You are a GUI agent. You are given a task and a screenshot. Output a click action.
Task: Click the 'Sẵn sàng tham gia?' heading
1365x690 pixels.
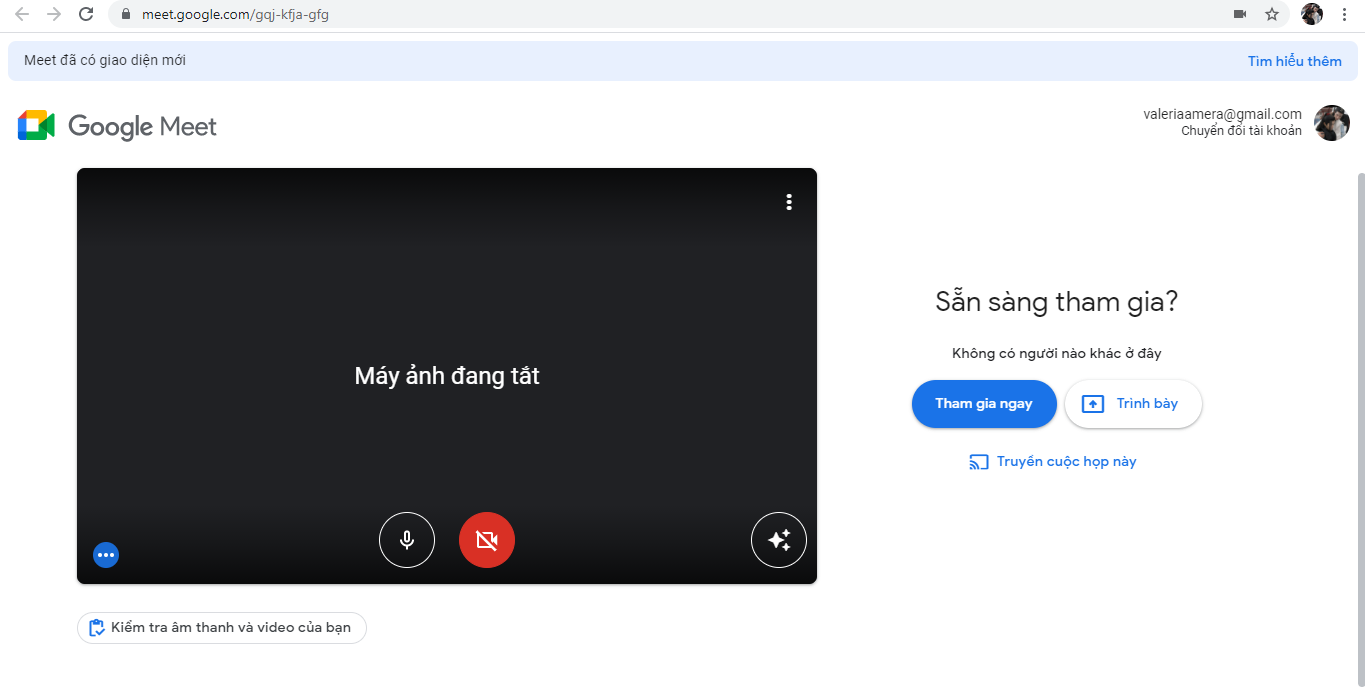(1057, 302)
